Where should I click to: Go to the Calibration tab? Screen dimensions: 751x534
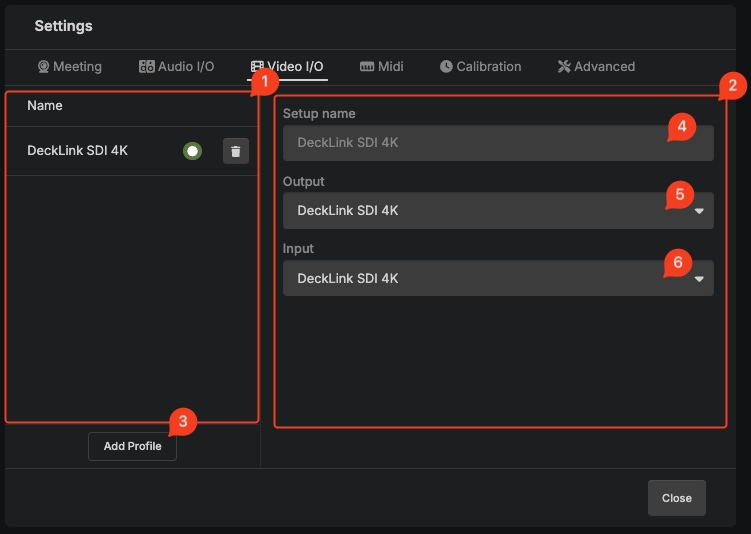coord(480,67)
